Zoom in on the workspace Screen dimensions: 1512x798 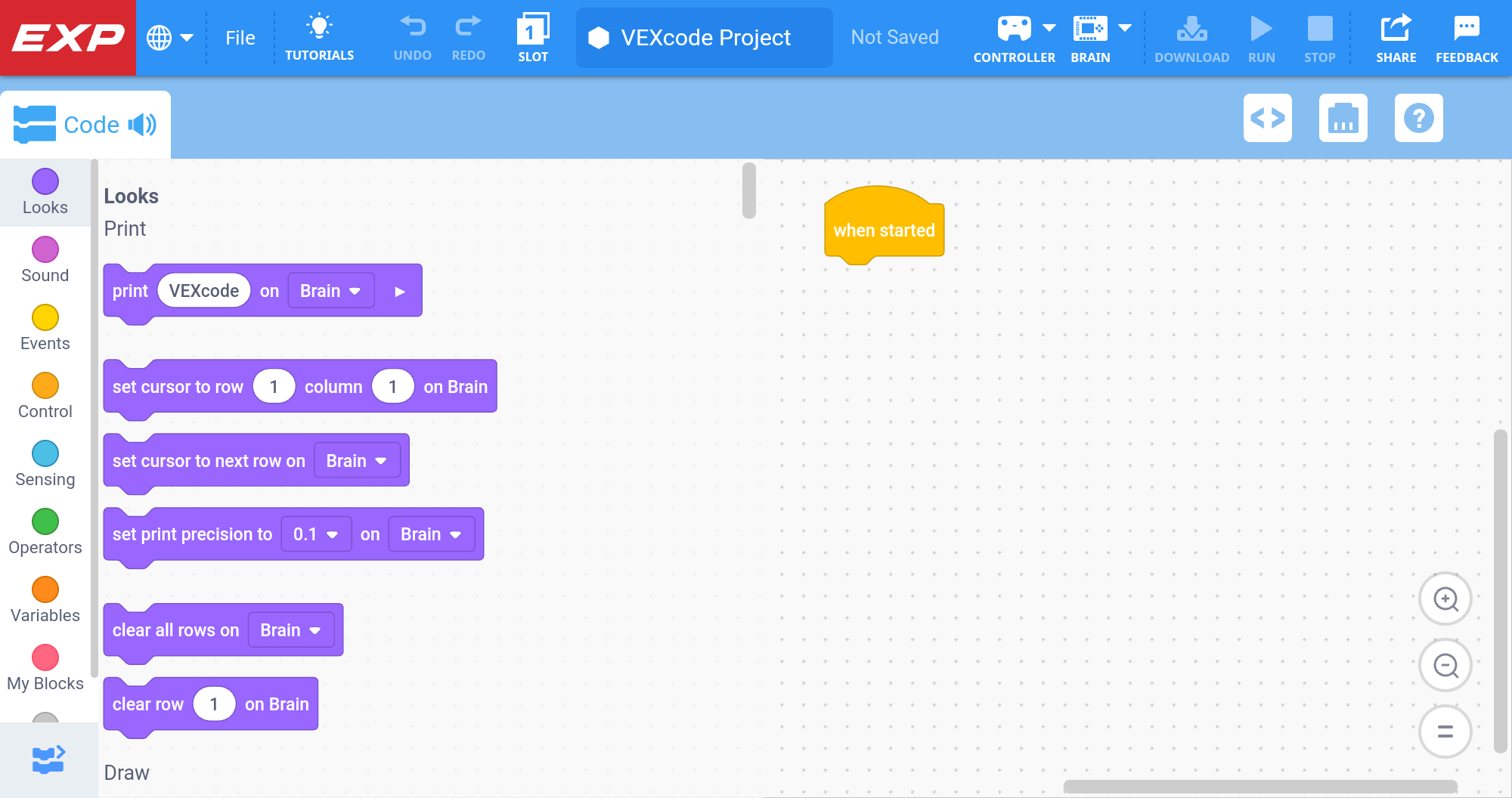pyautogui.click(x=1445, y=598)
